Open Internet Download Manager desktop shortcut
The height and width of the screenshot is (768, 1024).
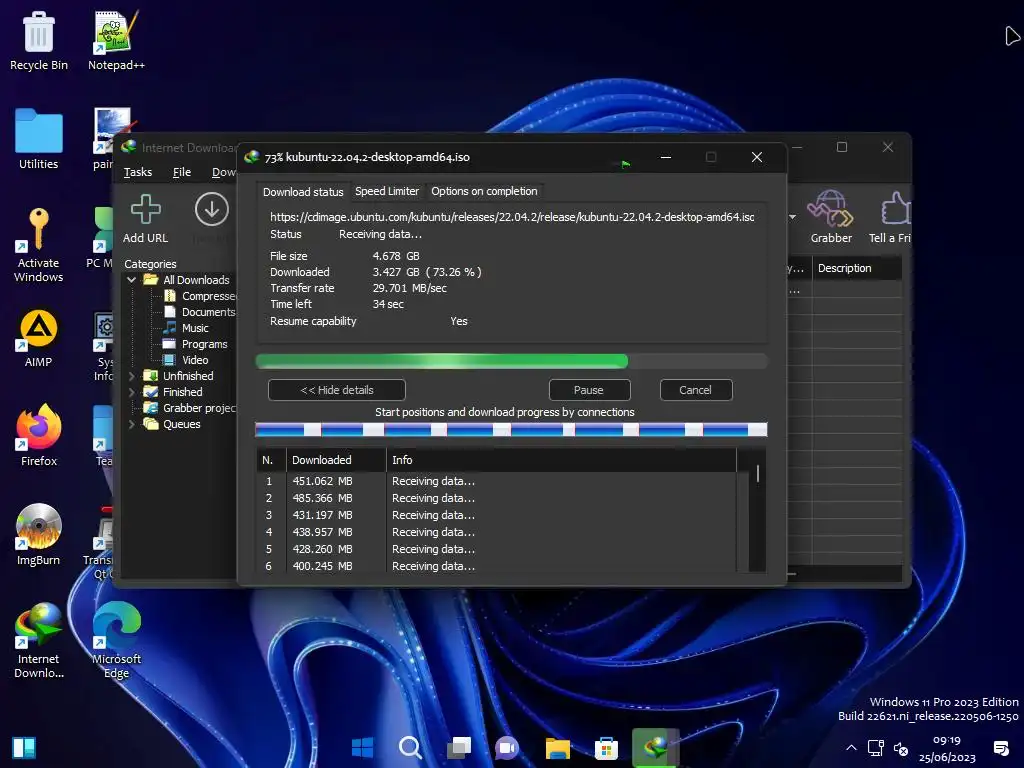point(39,641)
